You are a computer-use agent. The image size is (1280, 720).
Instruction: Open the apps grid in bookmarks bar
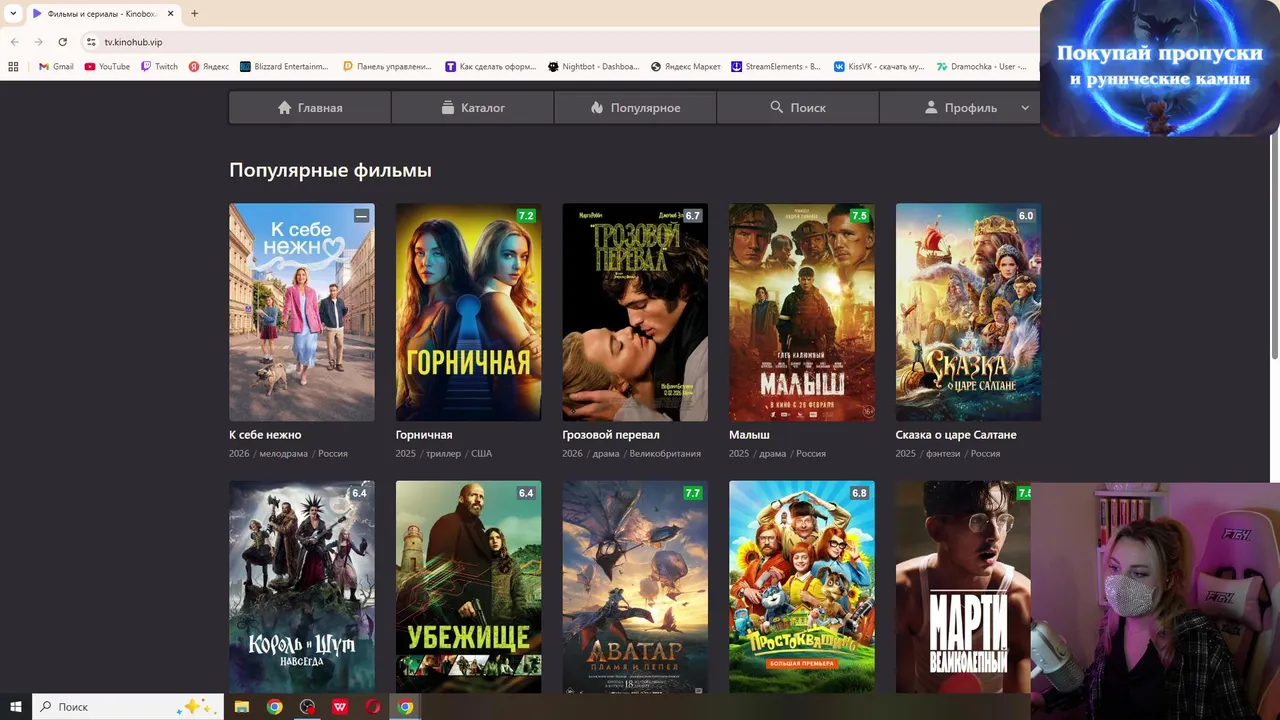(13, 67)
